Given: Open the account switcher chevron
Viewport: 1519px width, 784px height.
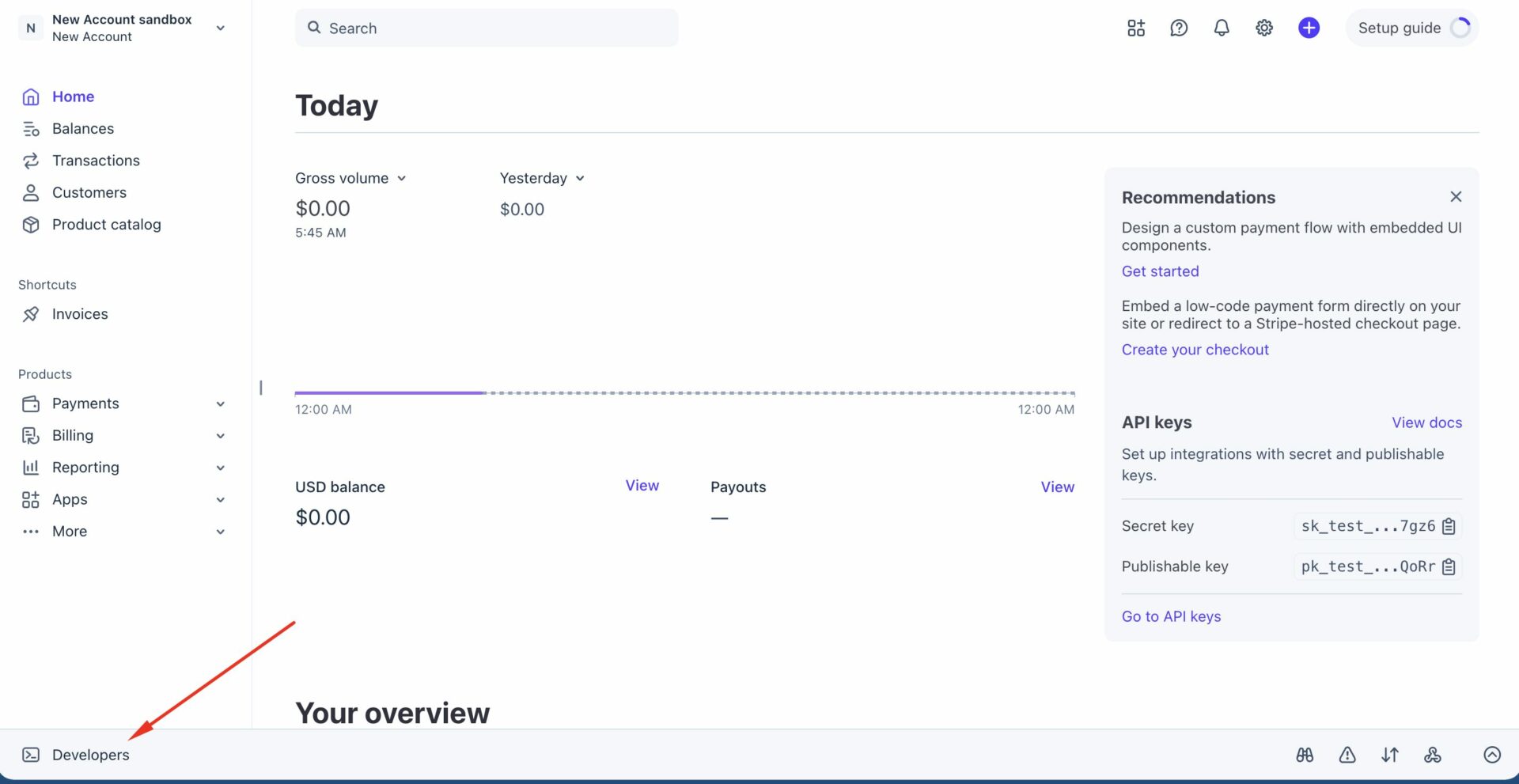Looking at the screenshot, I should pos(221,28).
